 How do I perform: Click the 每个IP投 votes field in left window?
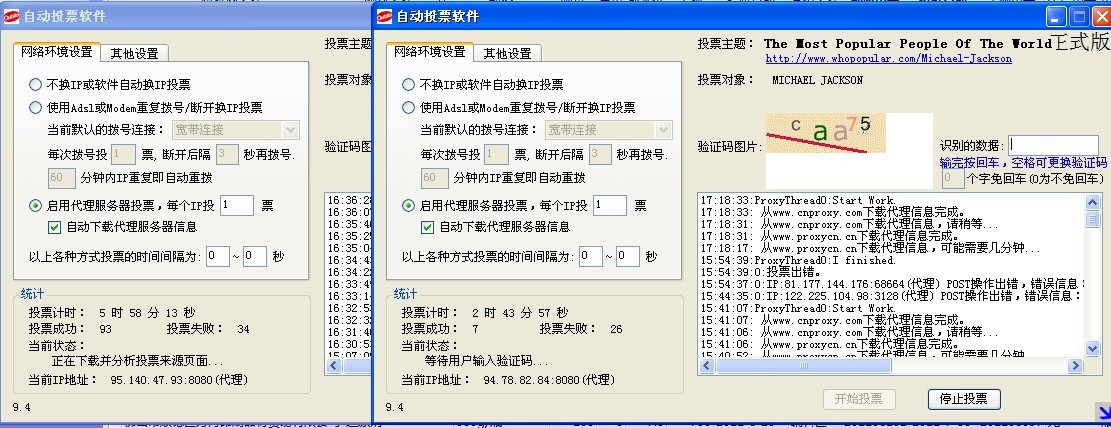(237, 205)
